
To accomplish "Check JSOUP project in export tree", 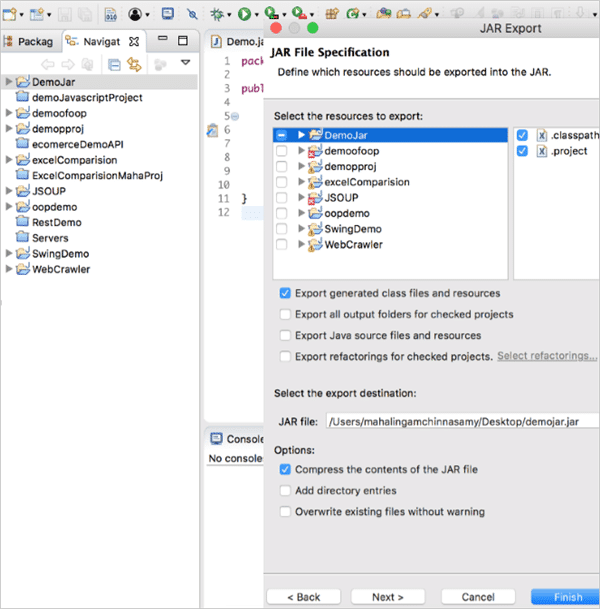I will [281, 198].
